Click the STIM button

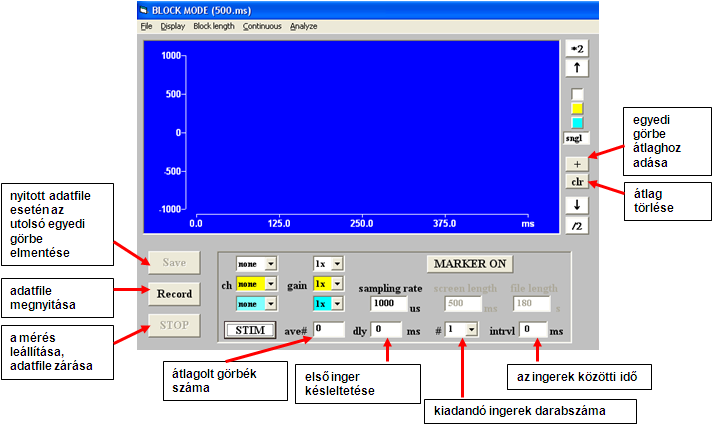point(250,330)
